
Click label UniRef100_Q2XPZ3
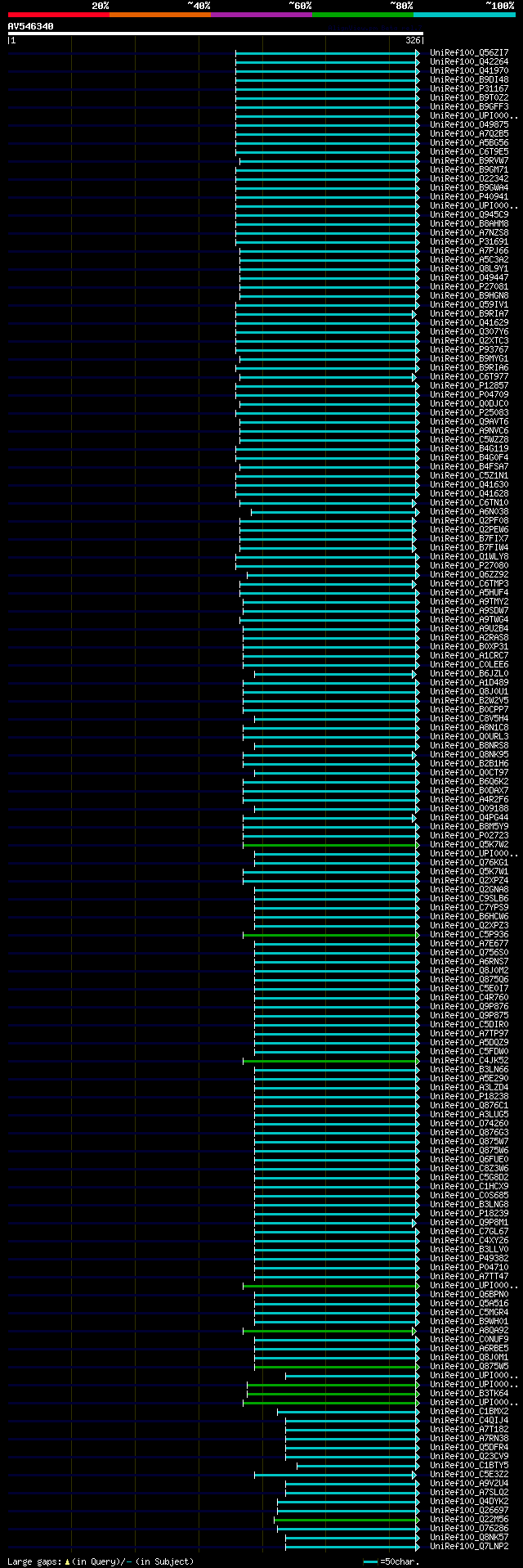click(469, 925)
